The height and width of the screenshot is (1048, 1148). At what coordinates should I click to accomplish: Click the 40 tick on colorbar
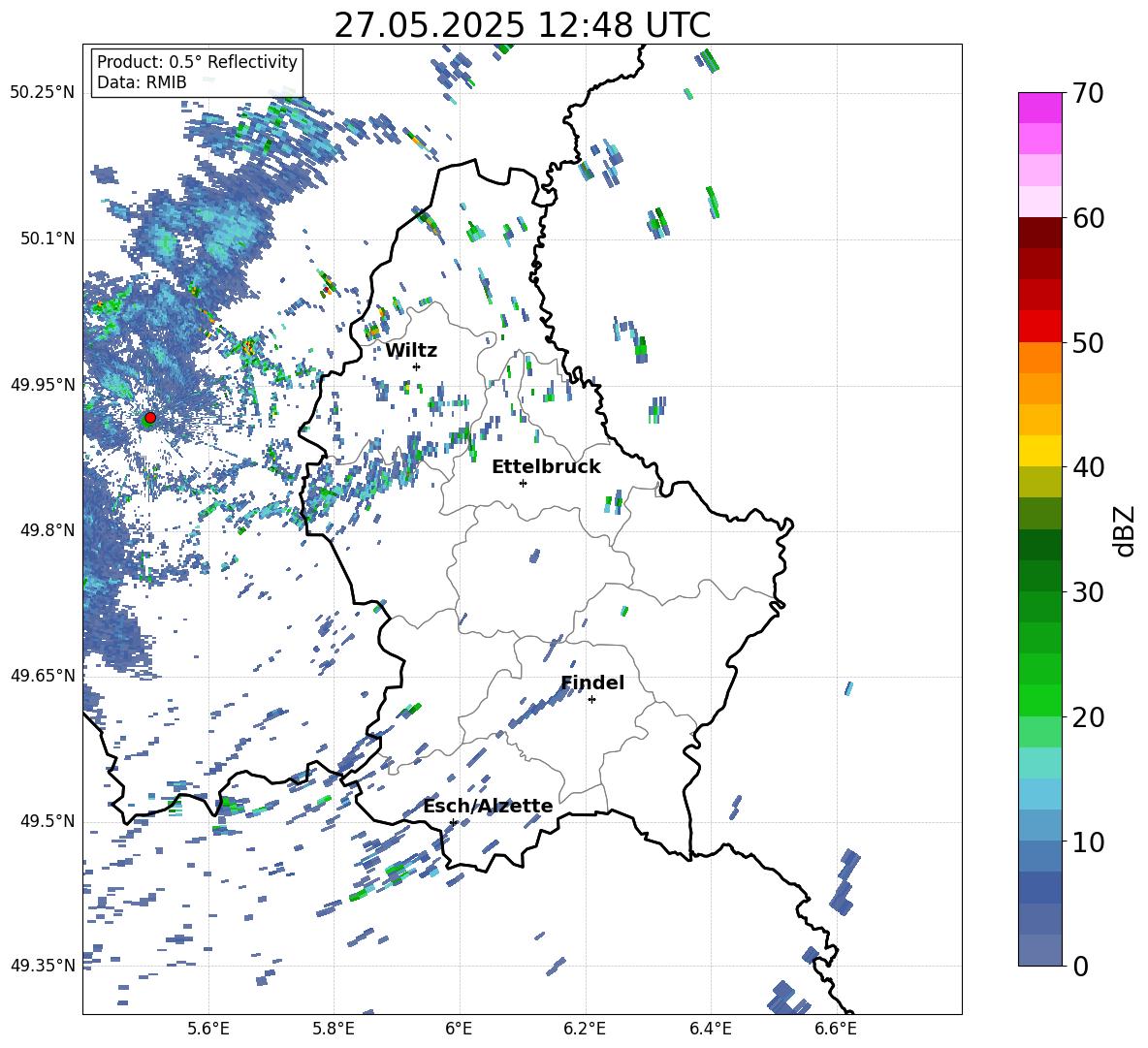tap(1088, 467)
